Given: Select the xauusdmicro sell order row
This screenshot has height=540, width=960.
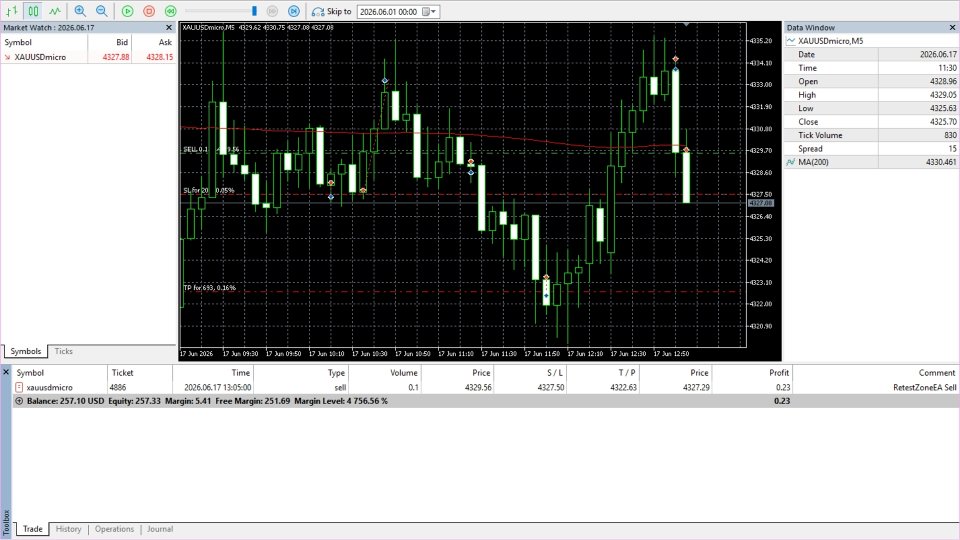Looking at the screenshot, I should [x=486, y=387].
